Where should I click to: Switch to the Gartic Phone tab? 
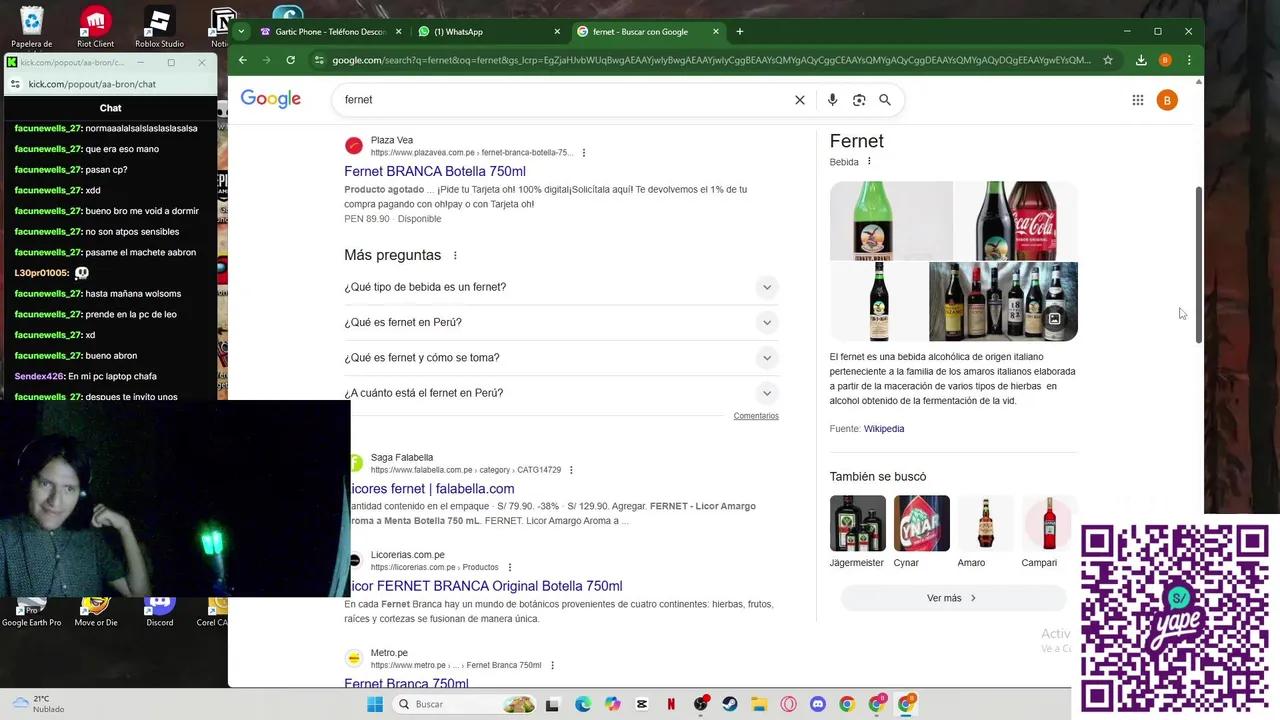pos(328,31)
